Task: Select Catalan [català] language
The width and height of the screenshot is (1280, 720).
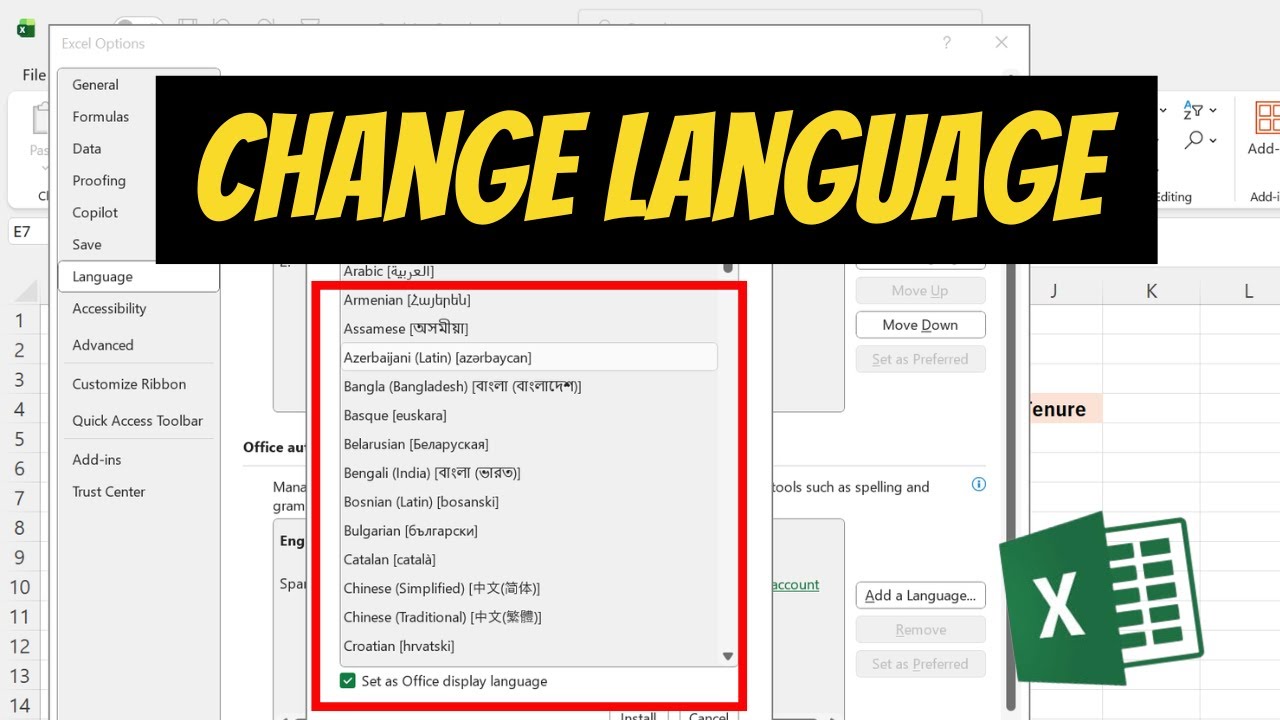Action: (x=528, y=560)
